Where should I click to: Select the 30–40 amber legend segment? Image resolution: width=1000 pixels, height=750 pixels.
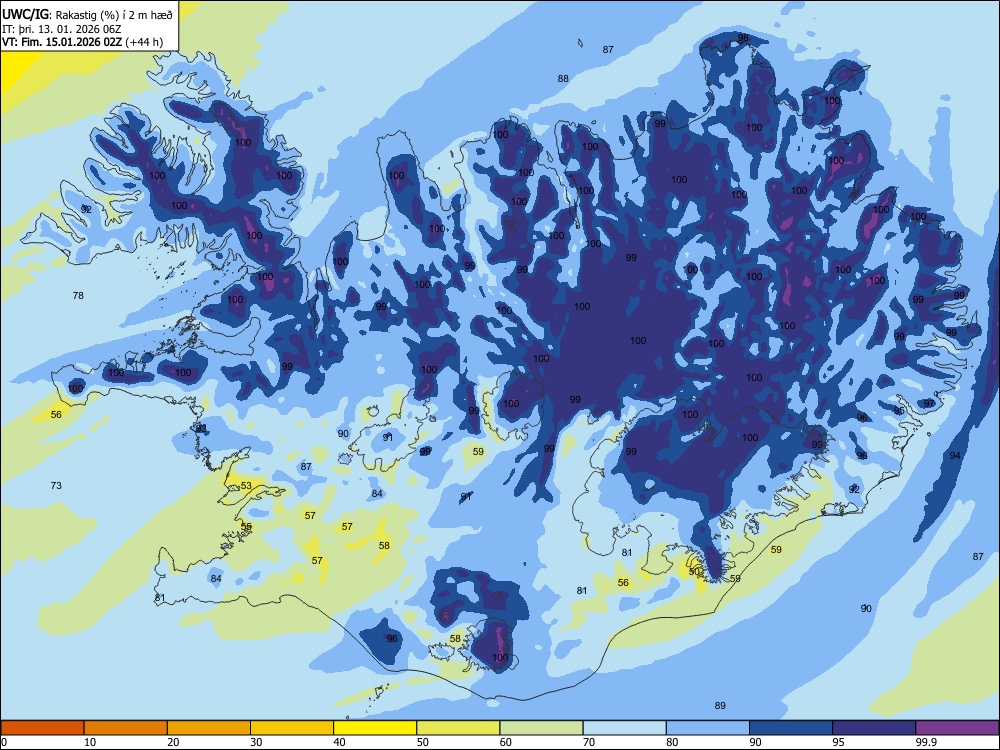tap(292, 728)
